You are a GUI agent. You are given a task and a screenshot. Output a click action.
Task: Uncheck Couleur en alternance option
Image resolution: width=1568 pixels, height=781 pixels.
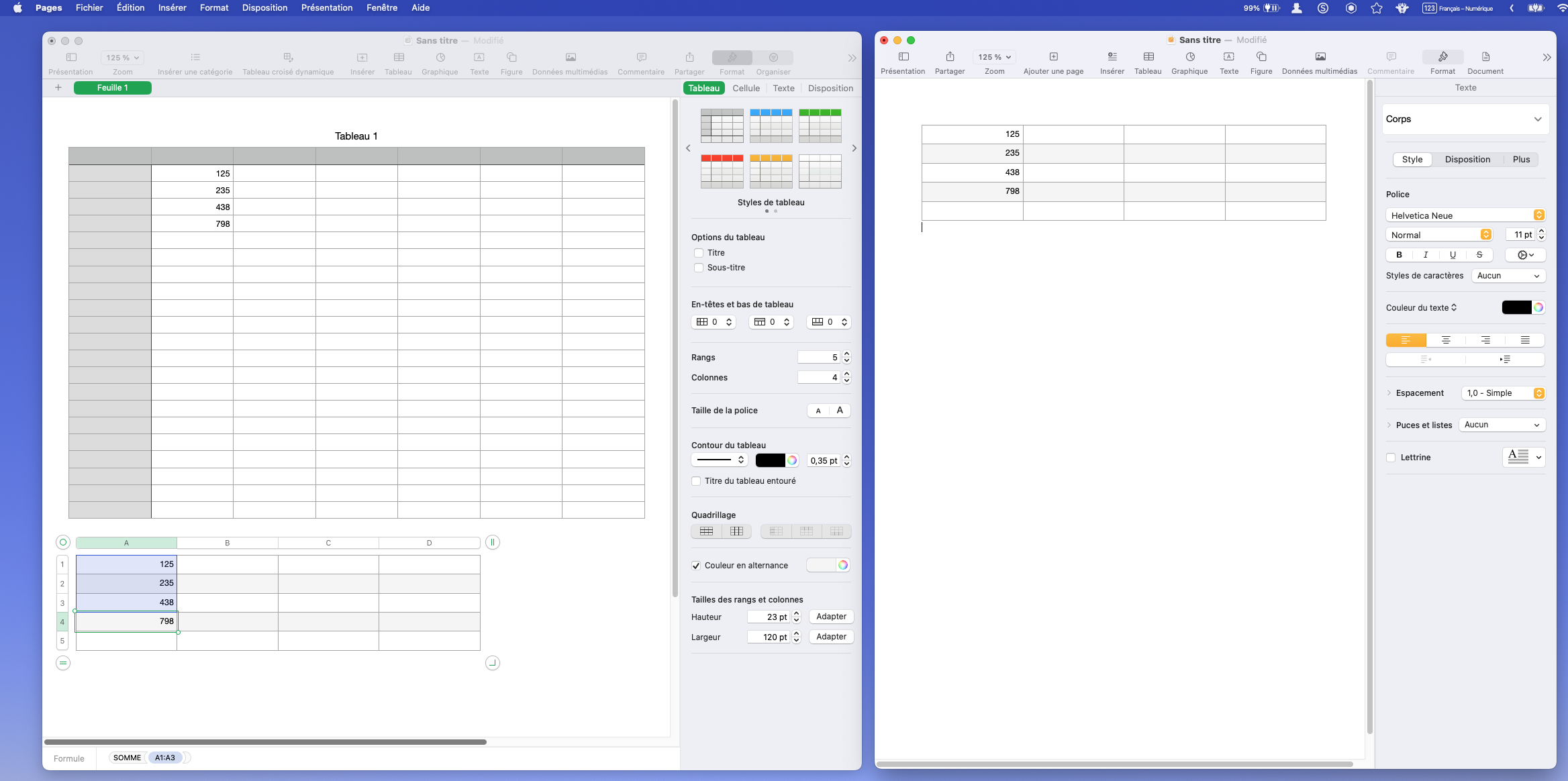click(696, 566)
